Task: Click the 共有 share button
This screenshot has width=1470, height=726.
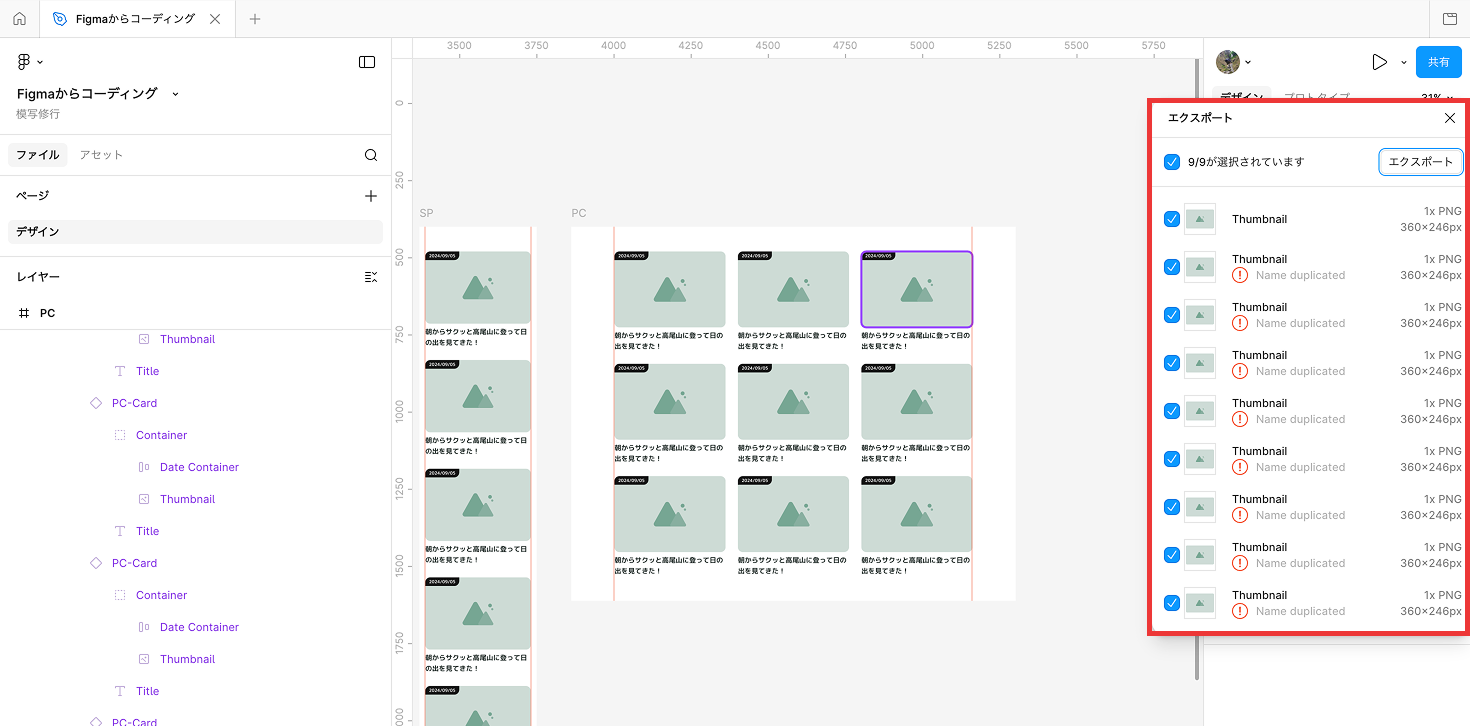Action: coord(1439,62)
